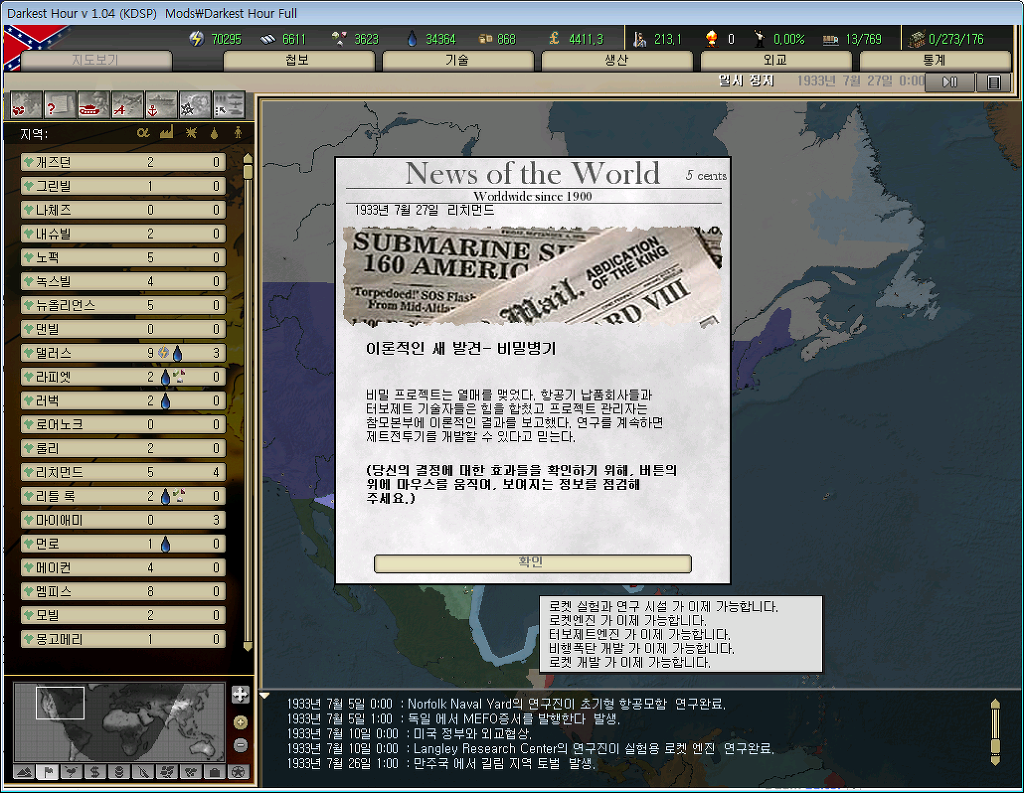Sort regions by factory column icon
This screenshot has height=793, width=1024.
click(x=167, y=133)
